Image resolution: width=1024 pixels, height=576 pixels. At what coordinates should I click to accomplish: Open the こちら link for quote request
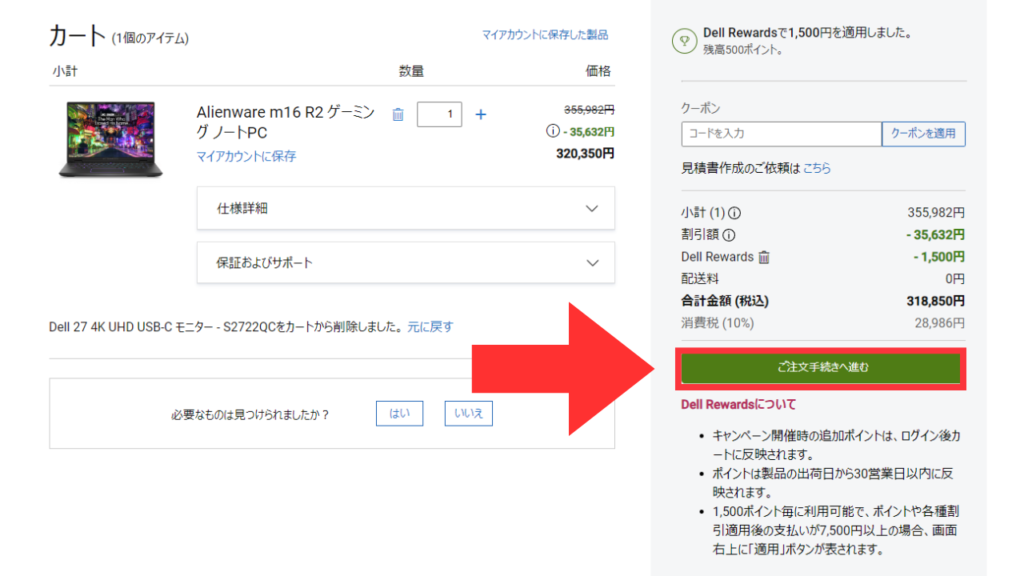click(817, 169)
